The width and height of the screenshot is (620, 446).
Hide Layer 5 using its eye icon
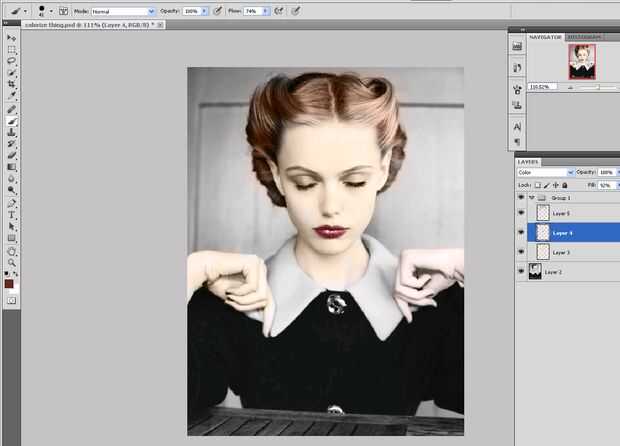point(521,213)
